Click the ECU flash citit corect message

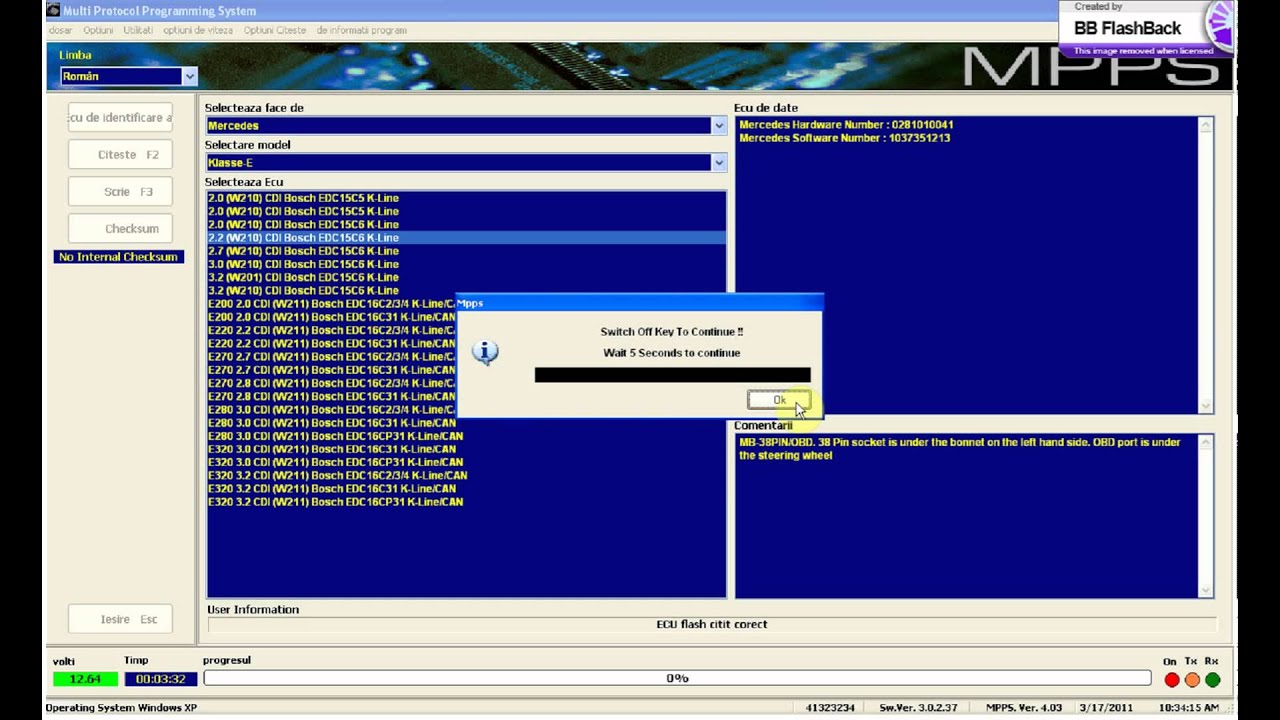pyautogui.click(x=712, y=624)
